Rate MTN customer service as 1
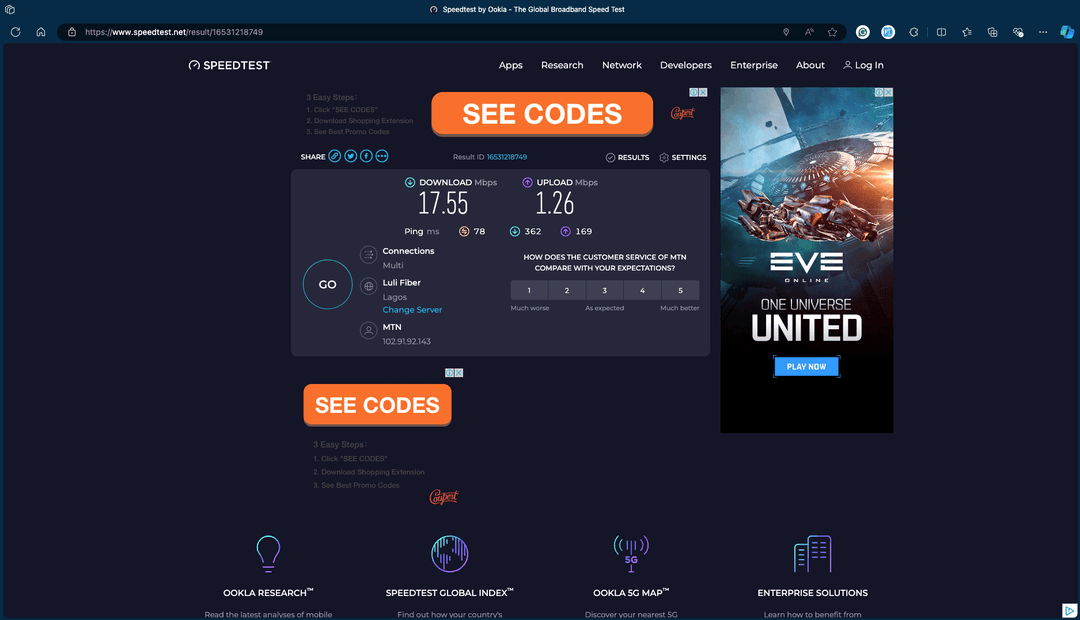 click(529, 290)
